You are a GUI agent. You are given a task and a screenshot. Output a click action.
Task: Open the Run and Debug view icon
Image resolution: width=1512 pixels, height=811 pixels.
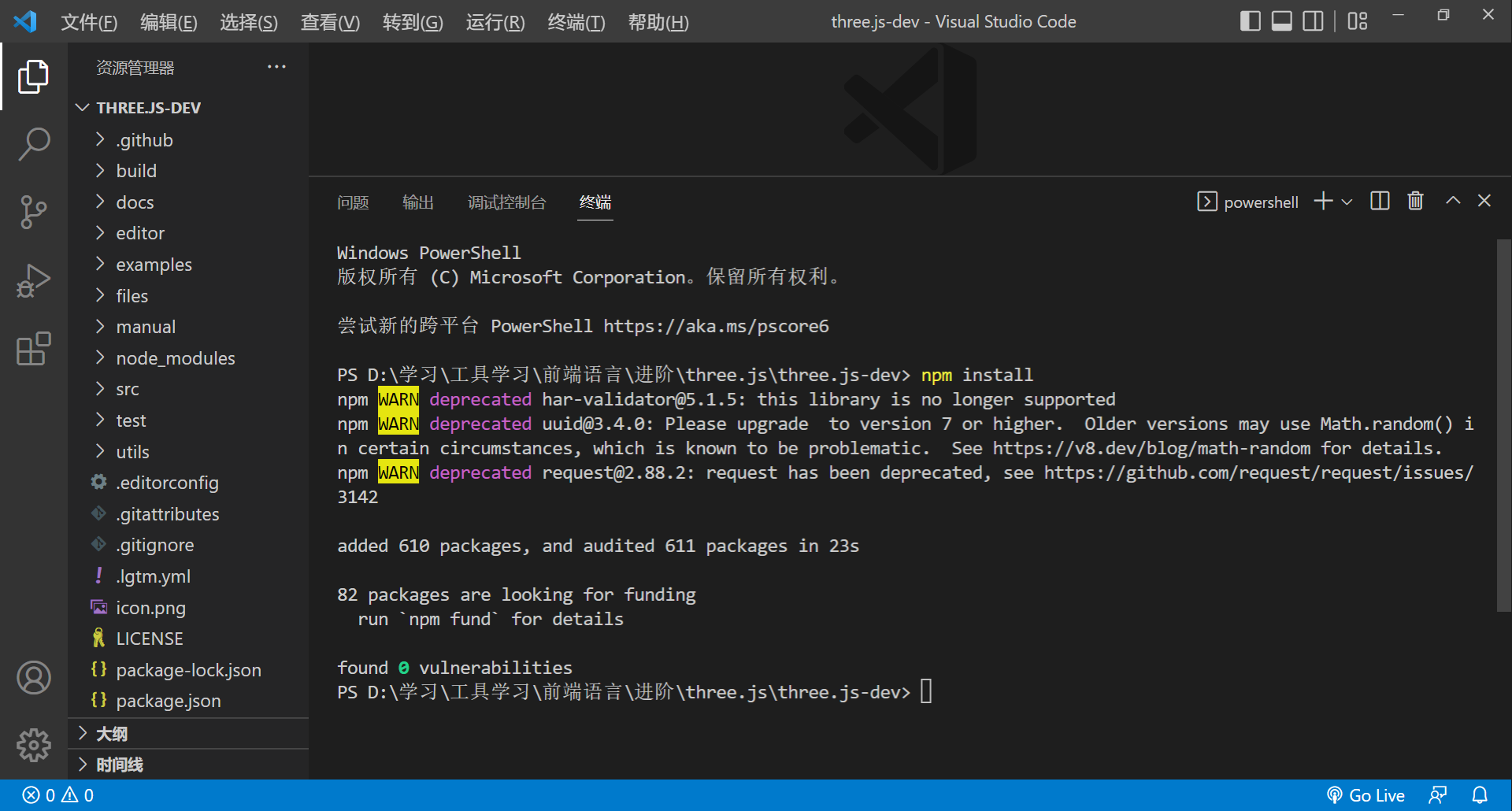[x=33, y=280]
